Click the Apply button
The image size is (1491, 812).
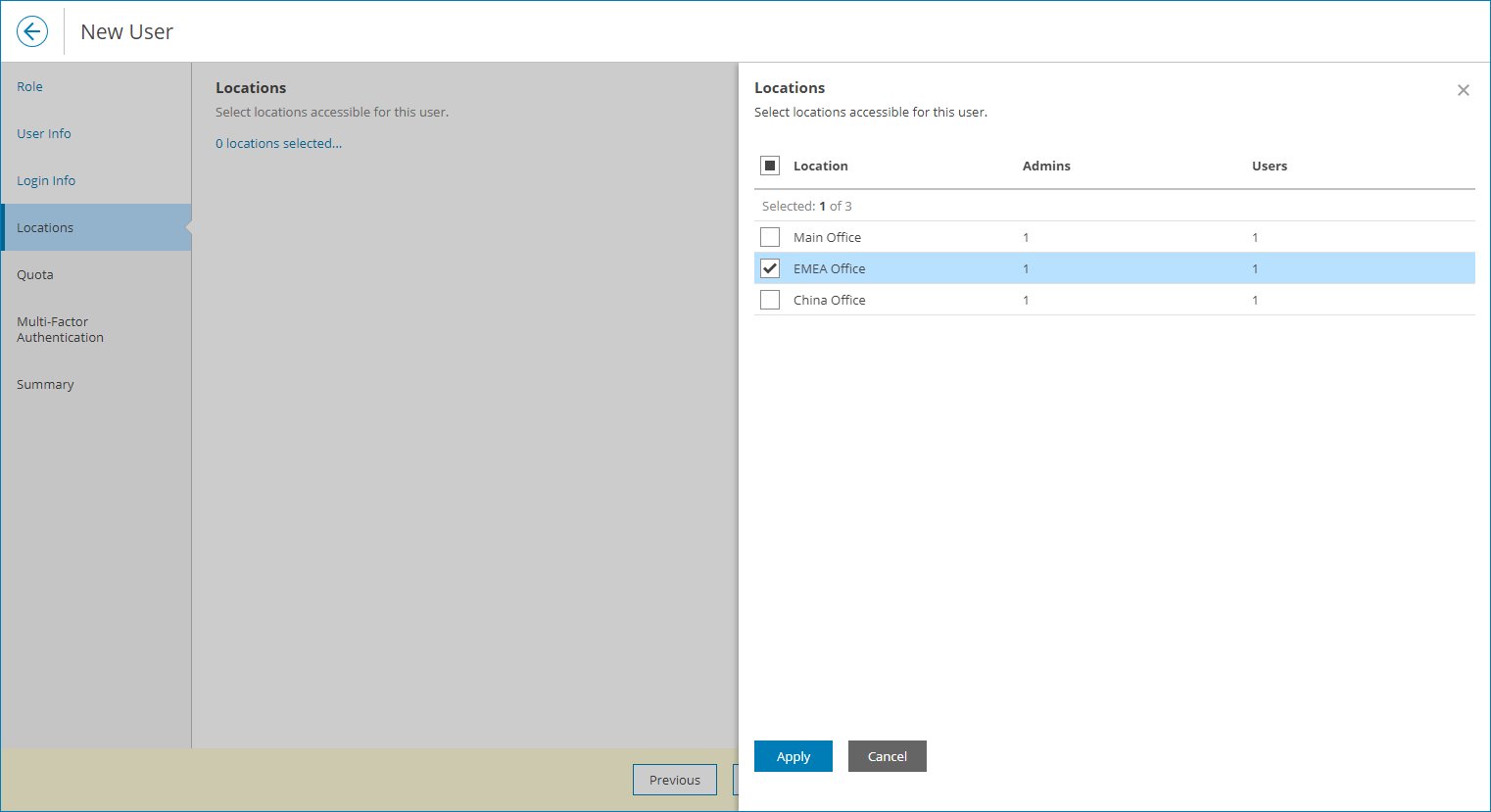click(793, 756)
